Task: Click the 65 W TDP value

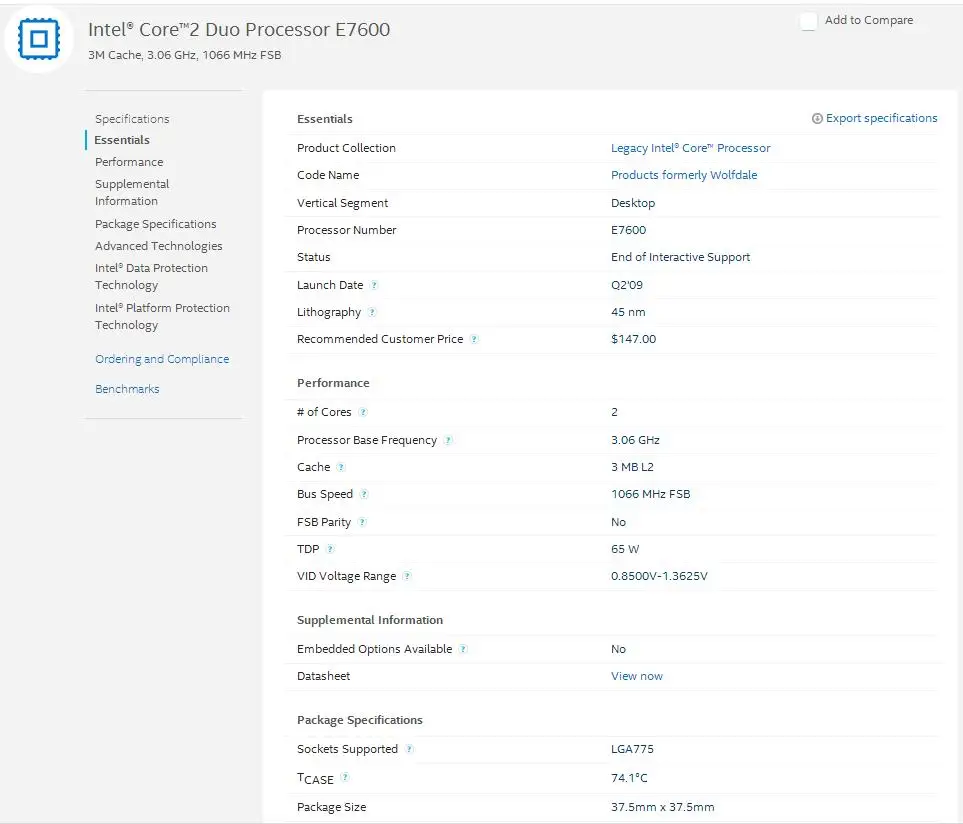Action: coord(625,549)
